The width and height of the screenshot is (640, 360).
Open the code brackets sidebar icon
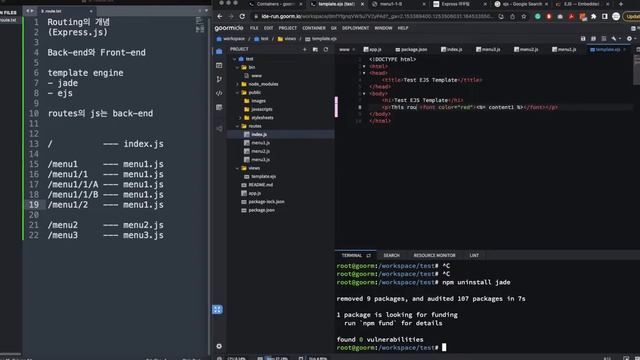pyautogui.click(x=219, y=93)
